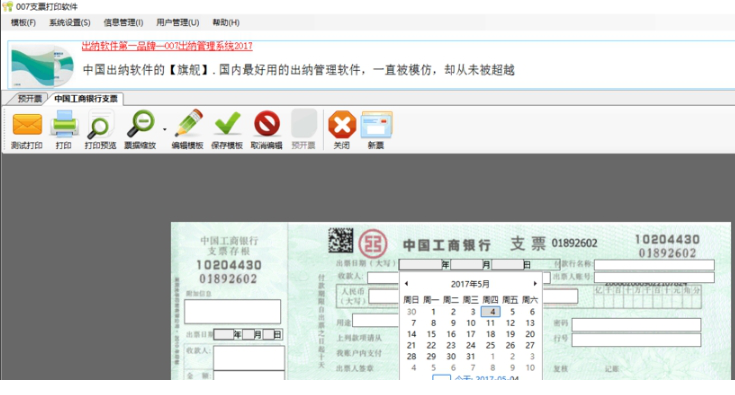Click the disabled 预开票 toolbar icon
This screenshot has width=735, height=395.
point(304,124)
